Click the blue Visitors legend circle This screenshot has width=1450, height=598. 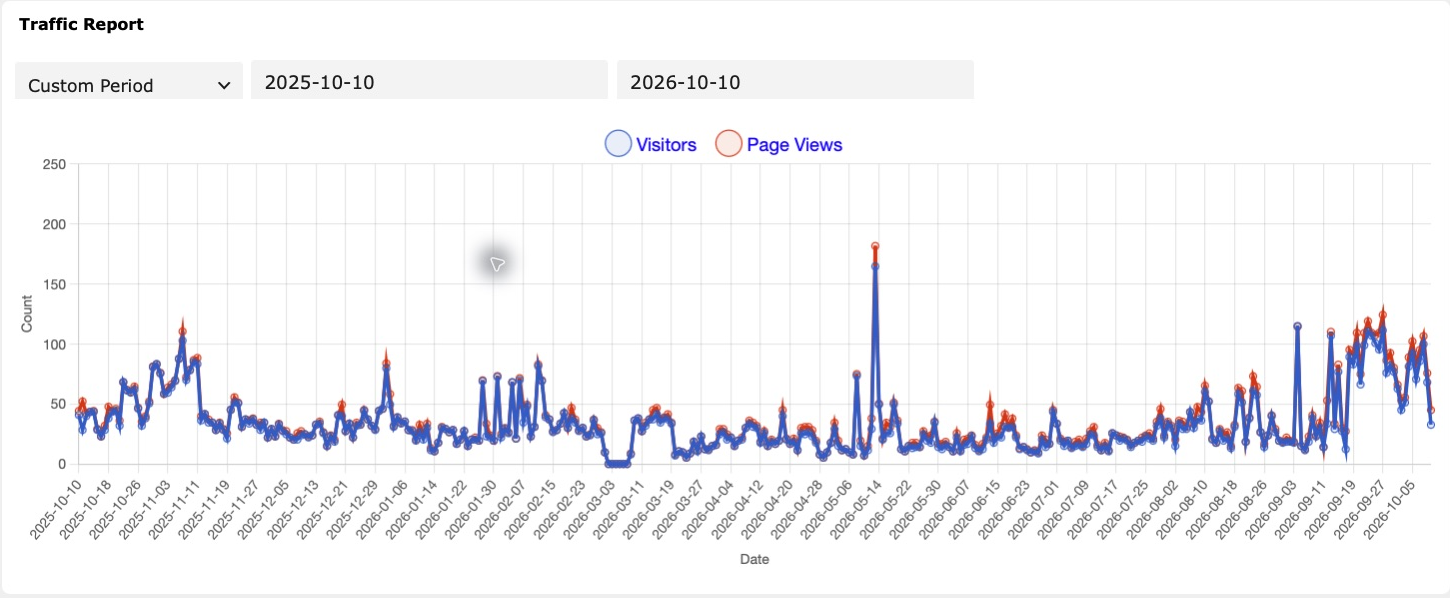pos(619,144)
